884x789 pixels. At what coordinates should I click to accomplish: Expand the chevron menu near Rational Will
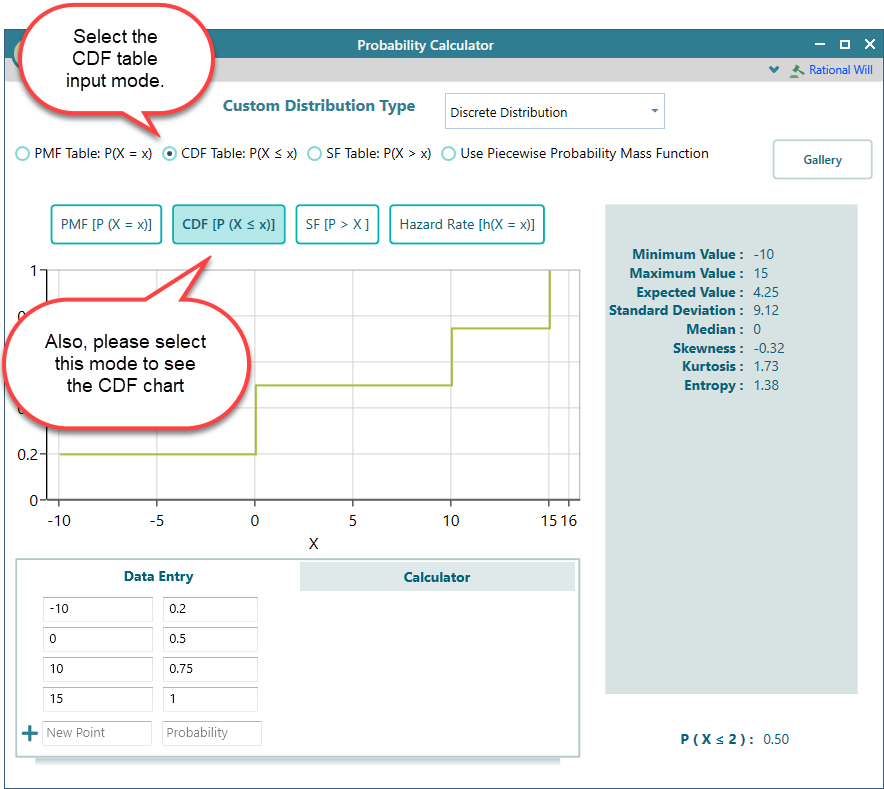click(x=773, y=70)
